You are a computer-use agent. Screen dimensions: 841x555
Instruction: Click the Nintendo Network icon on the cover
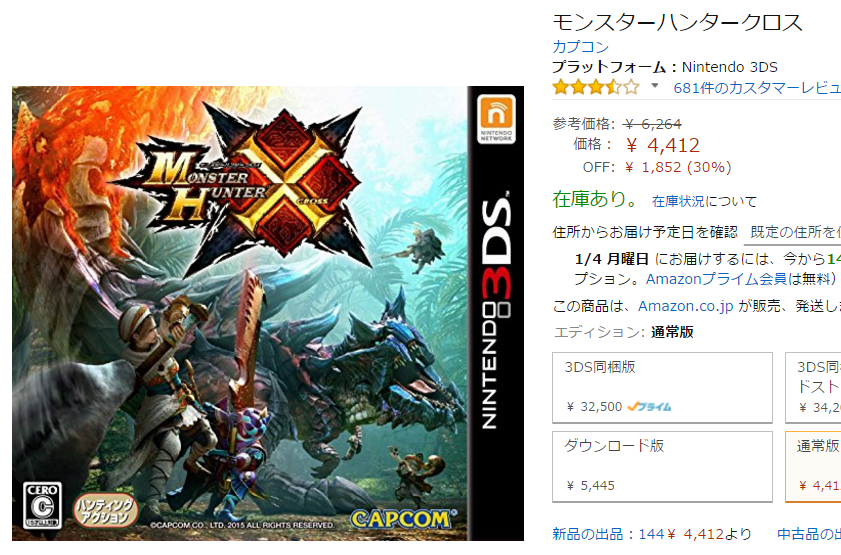coord(496,119)
